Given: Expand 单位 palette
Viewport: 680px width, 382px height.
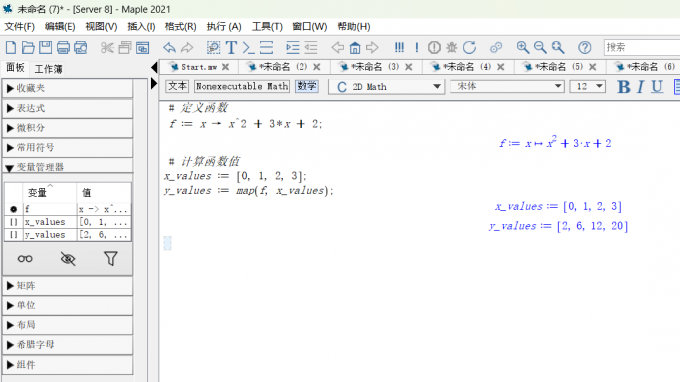Looking at the screenshot, I should tap(68, 305).
